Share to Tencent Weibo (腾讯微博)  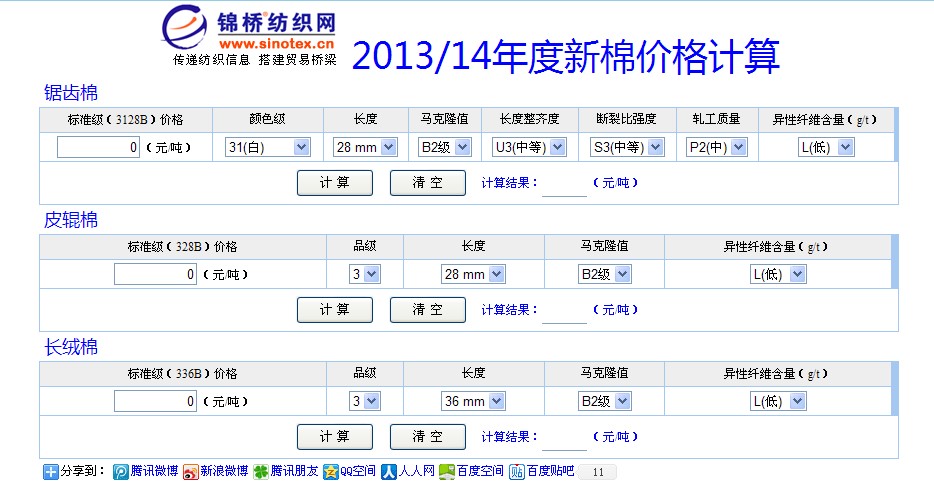[x=146, y=472]
